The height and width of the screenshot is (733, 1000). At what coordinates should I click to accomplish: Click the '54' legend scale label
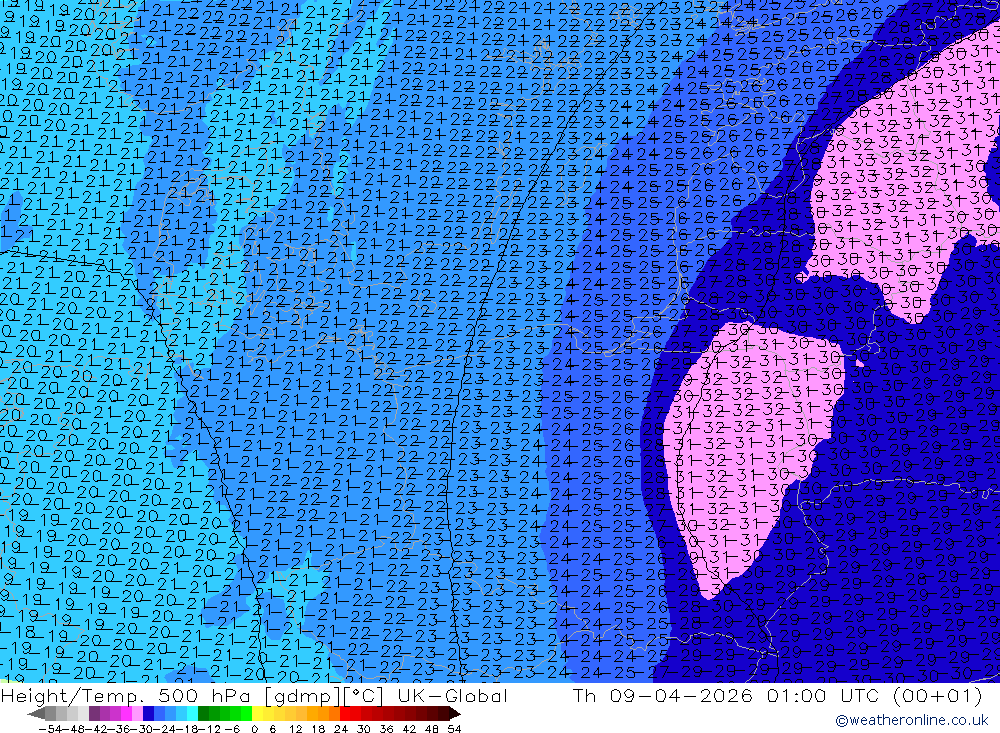pyautogui.click(x=454, y=729)
